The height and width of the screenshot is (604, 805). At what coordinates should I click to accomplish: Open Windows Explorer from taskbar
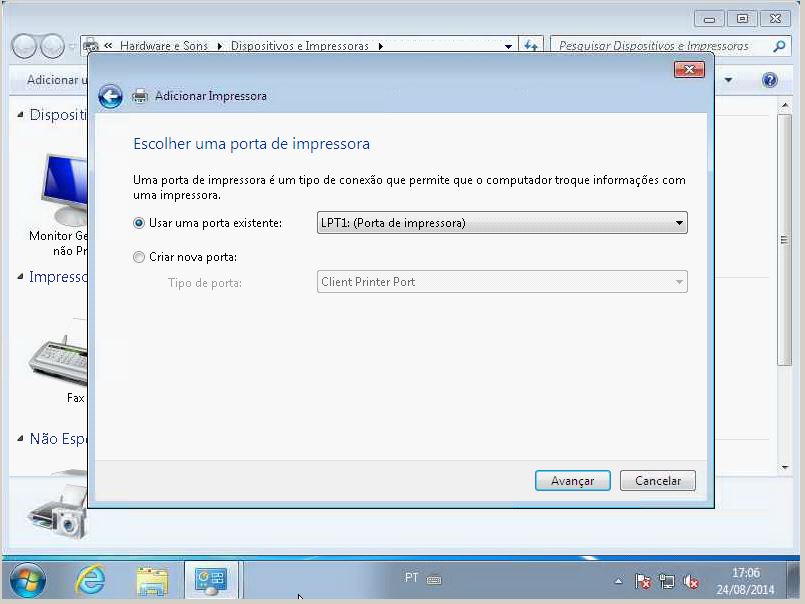(x=152, y=580)
